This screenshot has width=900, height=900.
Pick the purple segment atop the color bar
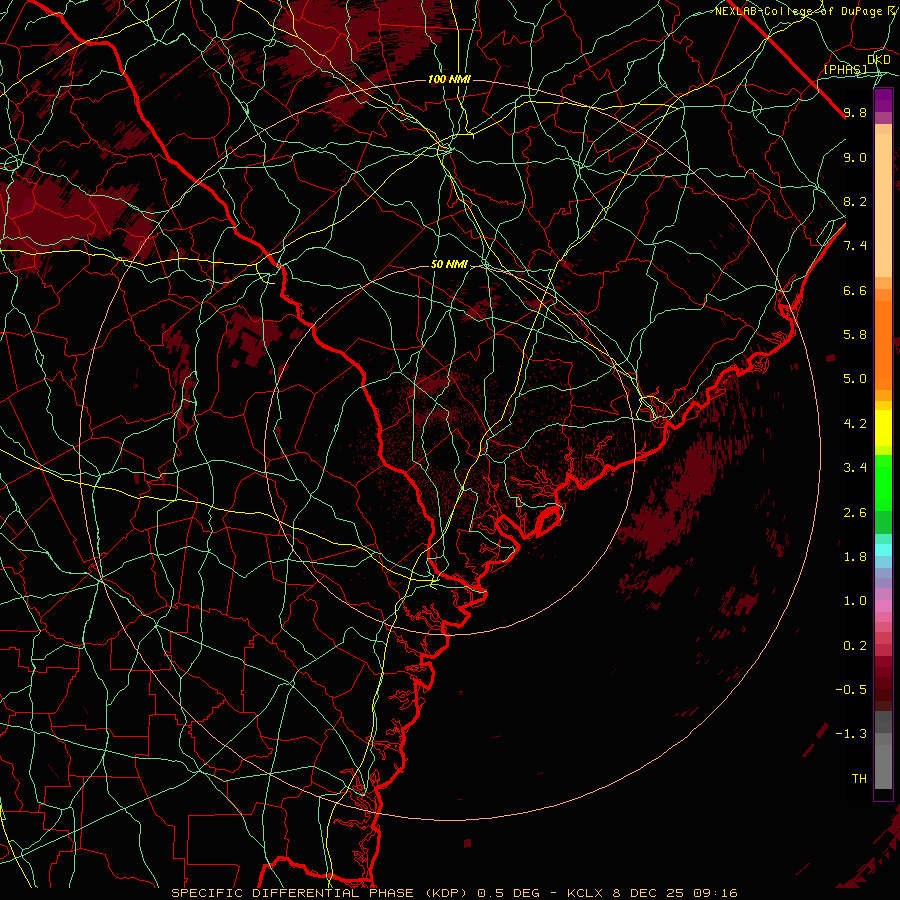[883, 100]
